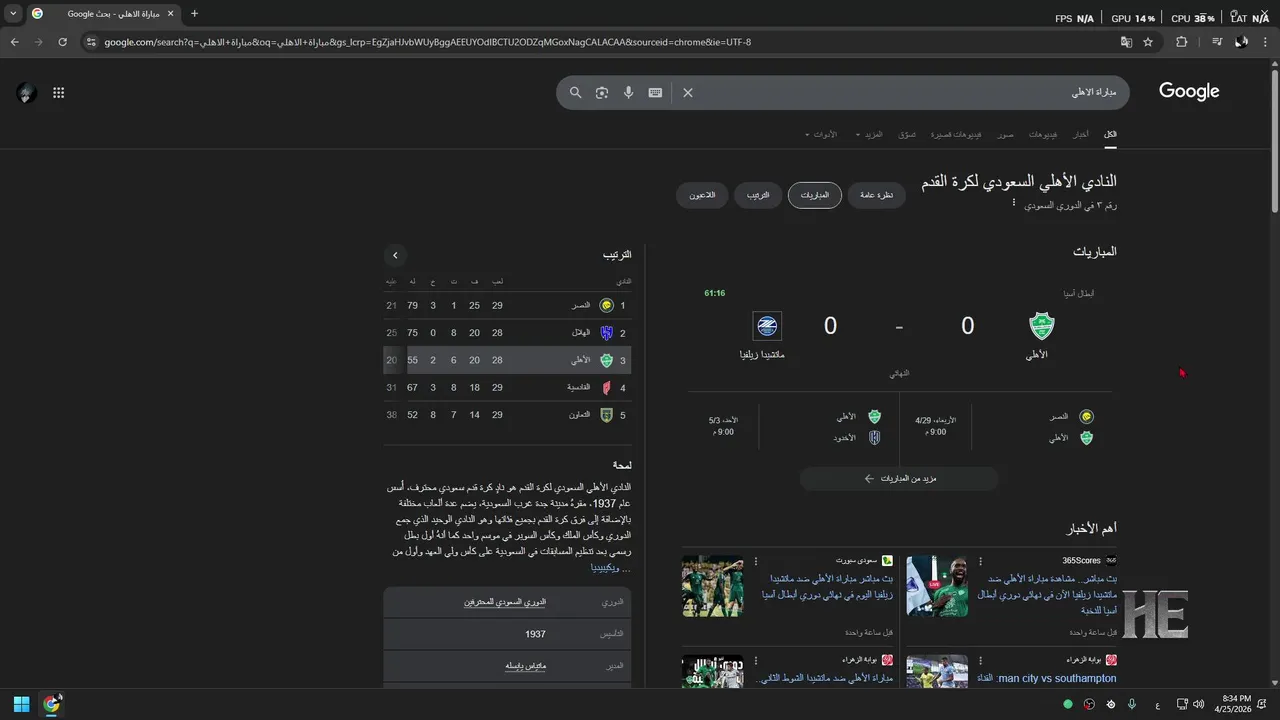1280x720 pixels.
Task: Select the الترتيب (Standings) chip
Action: pos(758,196)
